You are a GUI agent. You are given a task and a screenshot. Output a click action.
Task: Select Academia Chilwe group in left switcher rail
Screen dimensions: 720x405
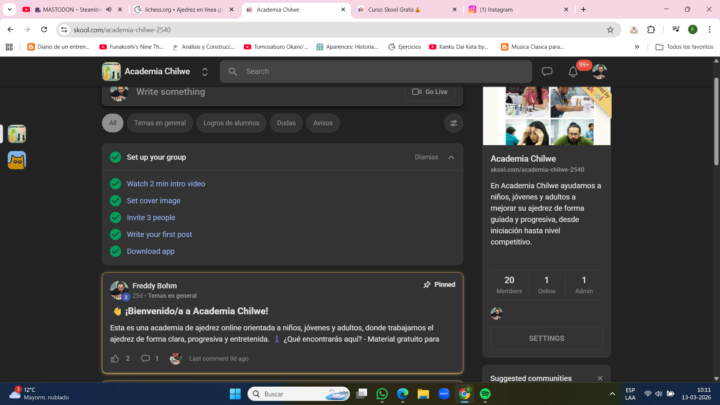(17, 134)
